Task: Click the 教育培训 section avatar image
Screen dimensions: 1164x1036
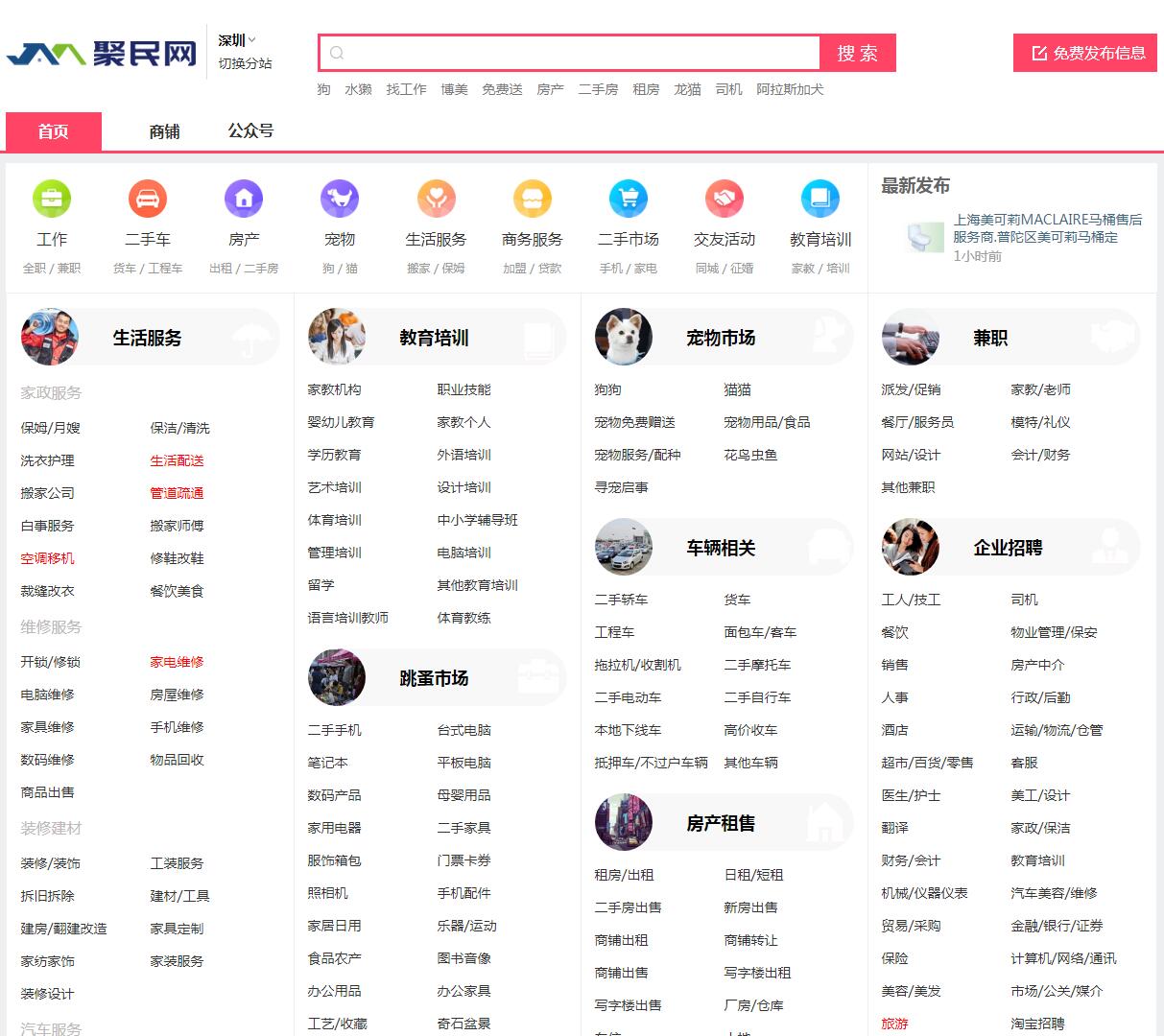Action: tap(337, 337)
